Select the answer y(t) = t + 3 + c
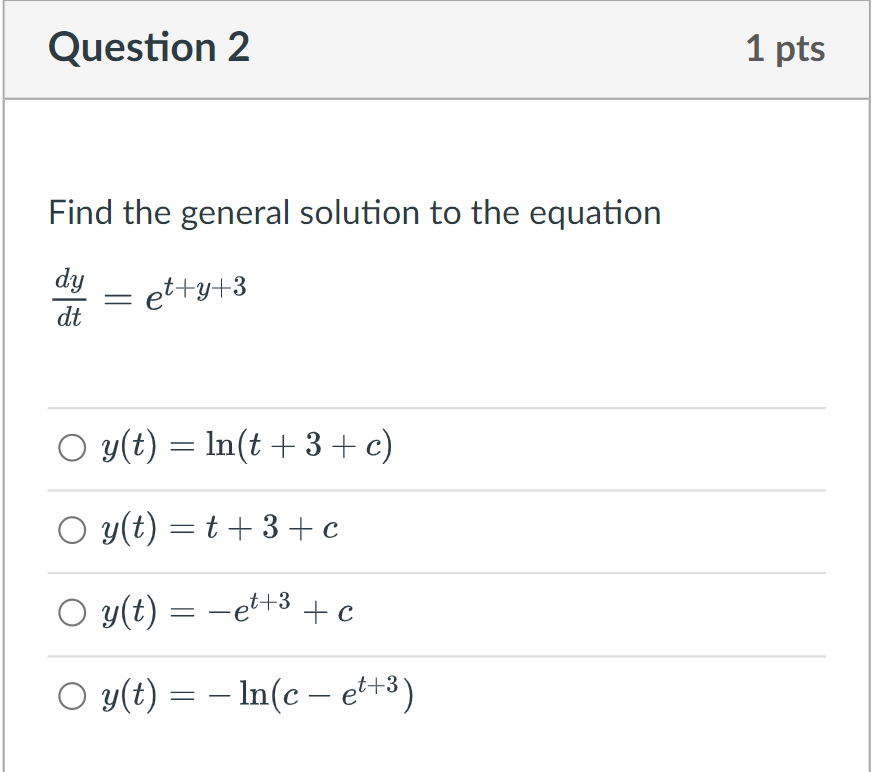876x772 pixels. 72,529
